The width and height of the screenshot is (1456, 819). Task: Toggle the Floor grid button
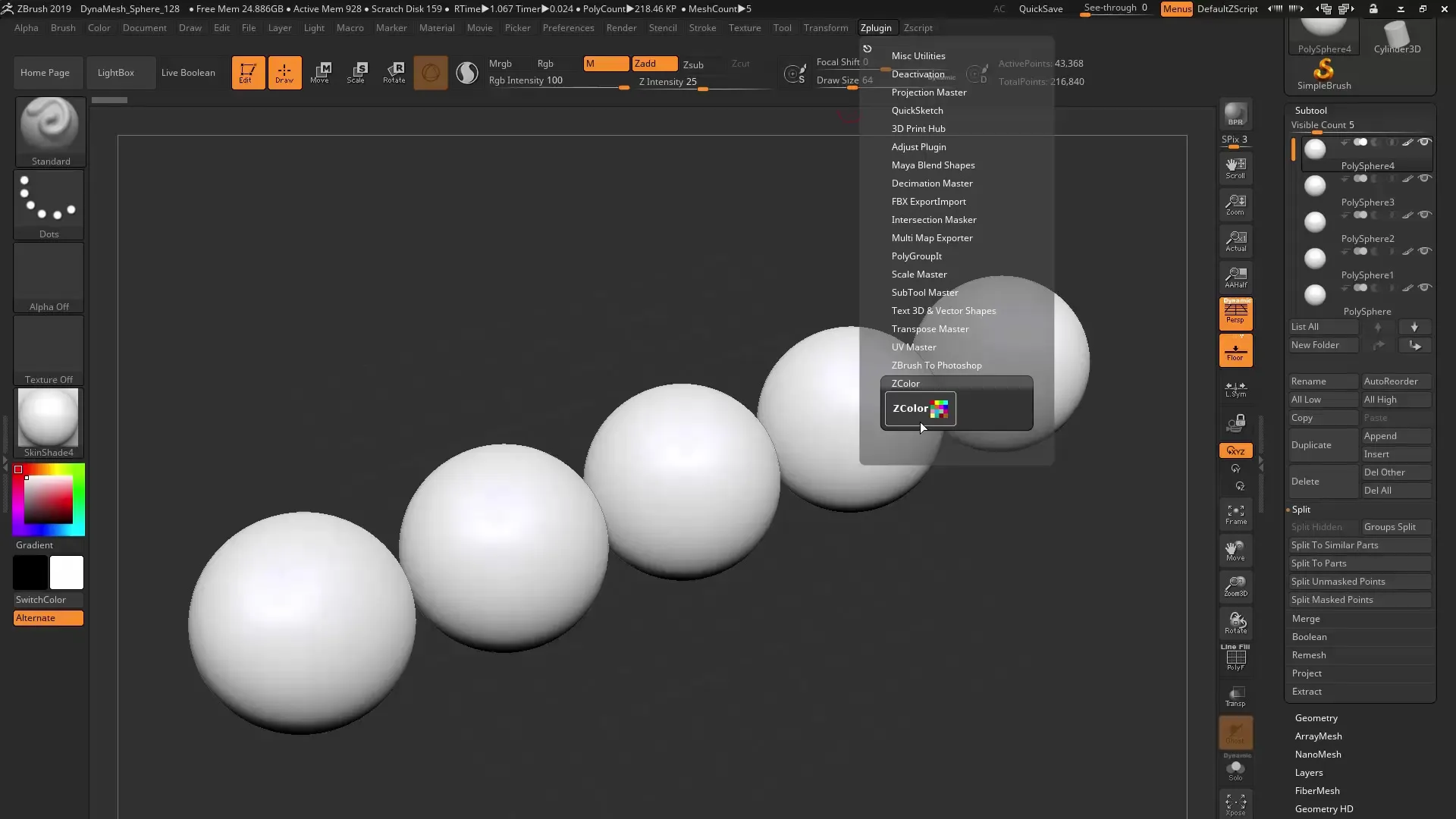click(x=1235, y=351)
